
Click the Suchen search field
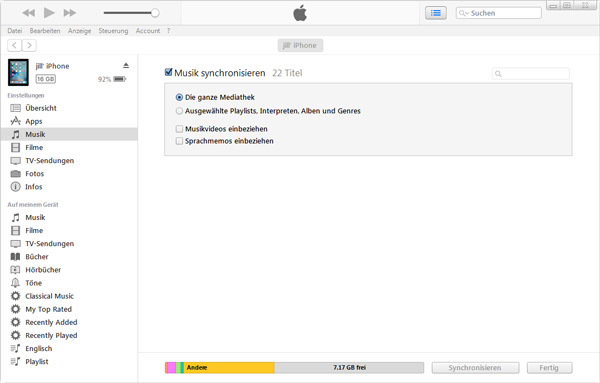click(x=499, y=13)
